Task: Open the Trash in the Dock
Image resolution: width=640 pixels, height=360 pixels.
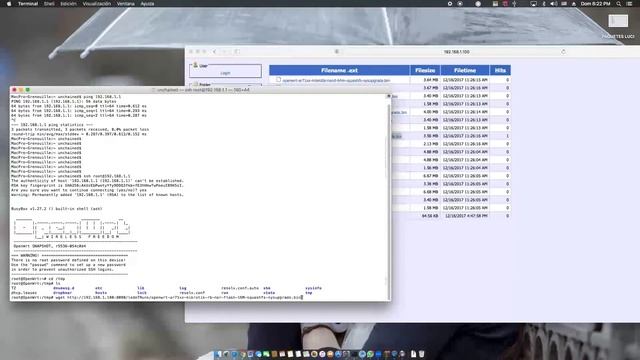Action: click(x=422, y=354)
